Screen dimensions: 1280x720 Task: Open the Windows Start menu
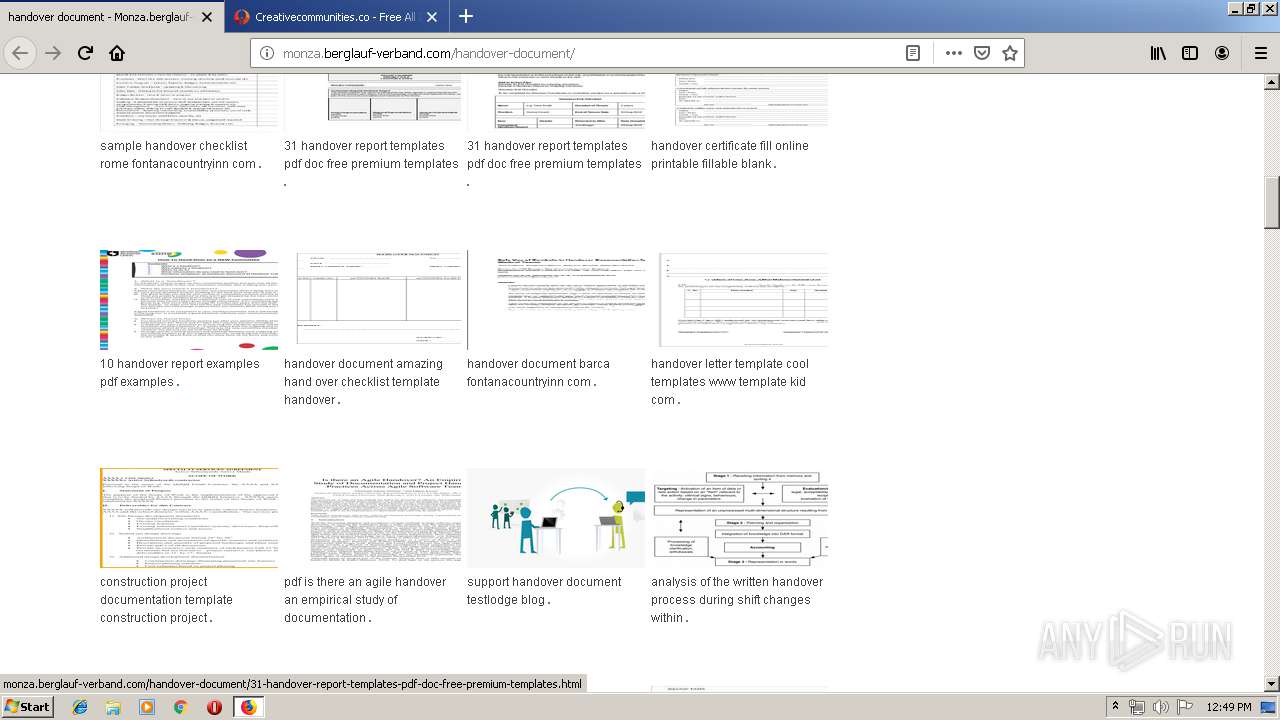(28, 707)
